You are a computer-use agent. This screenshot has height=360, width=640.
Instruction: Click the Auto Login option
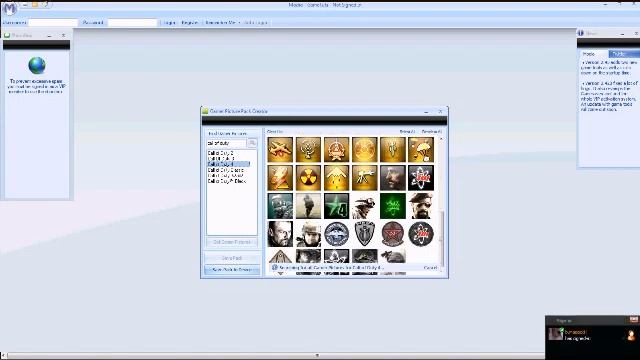coord(256,23)
